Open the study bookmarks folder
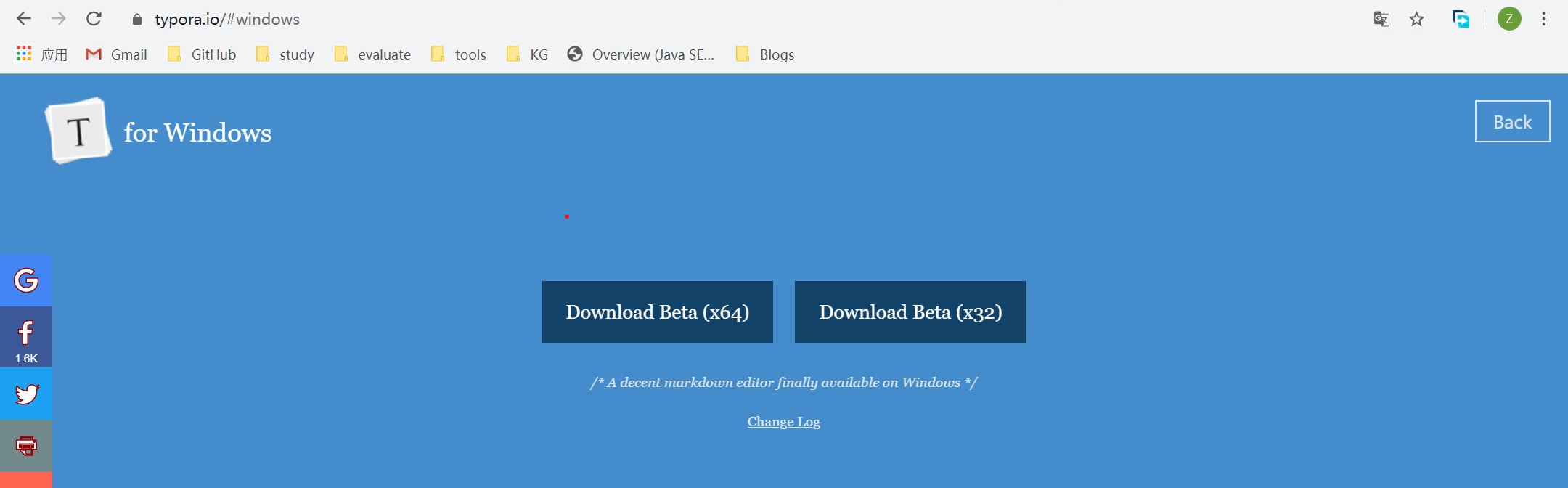This screenshot has height=488, width=1568. click(285, 54)
